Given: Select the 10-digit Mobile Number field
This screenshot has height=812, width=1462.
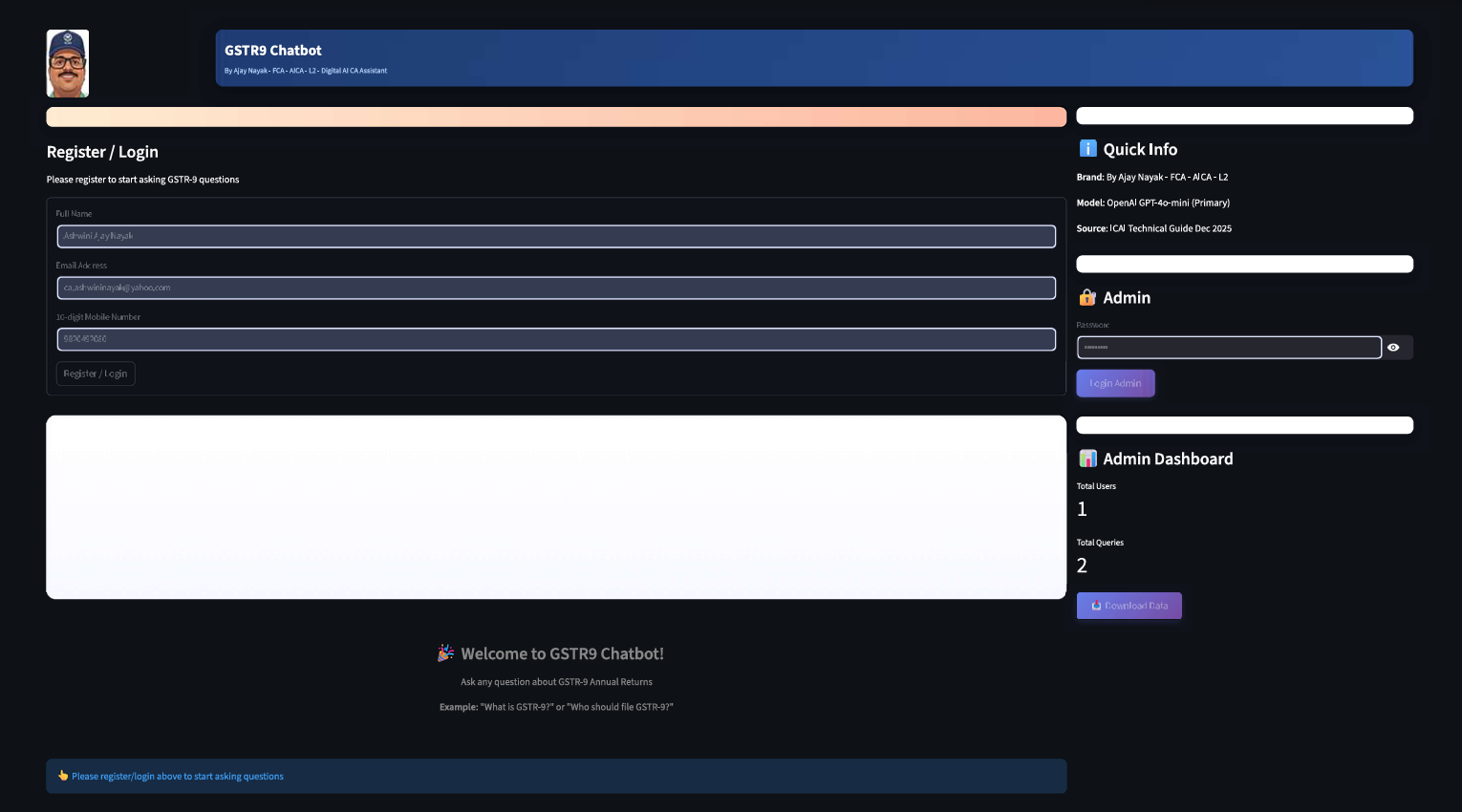Looking at the screenshot, I should (x=556, y=339).
